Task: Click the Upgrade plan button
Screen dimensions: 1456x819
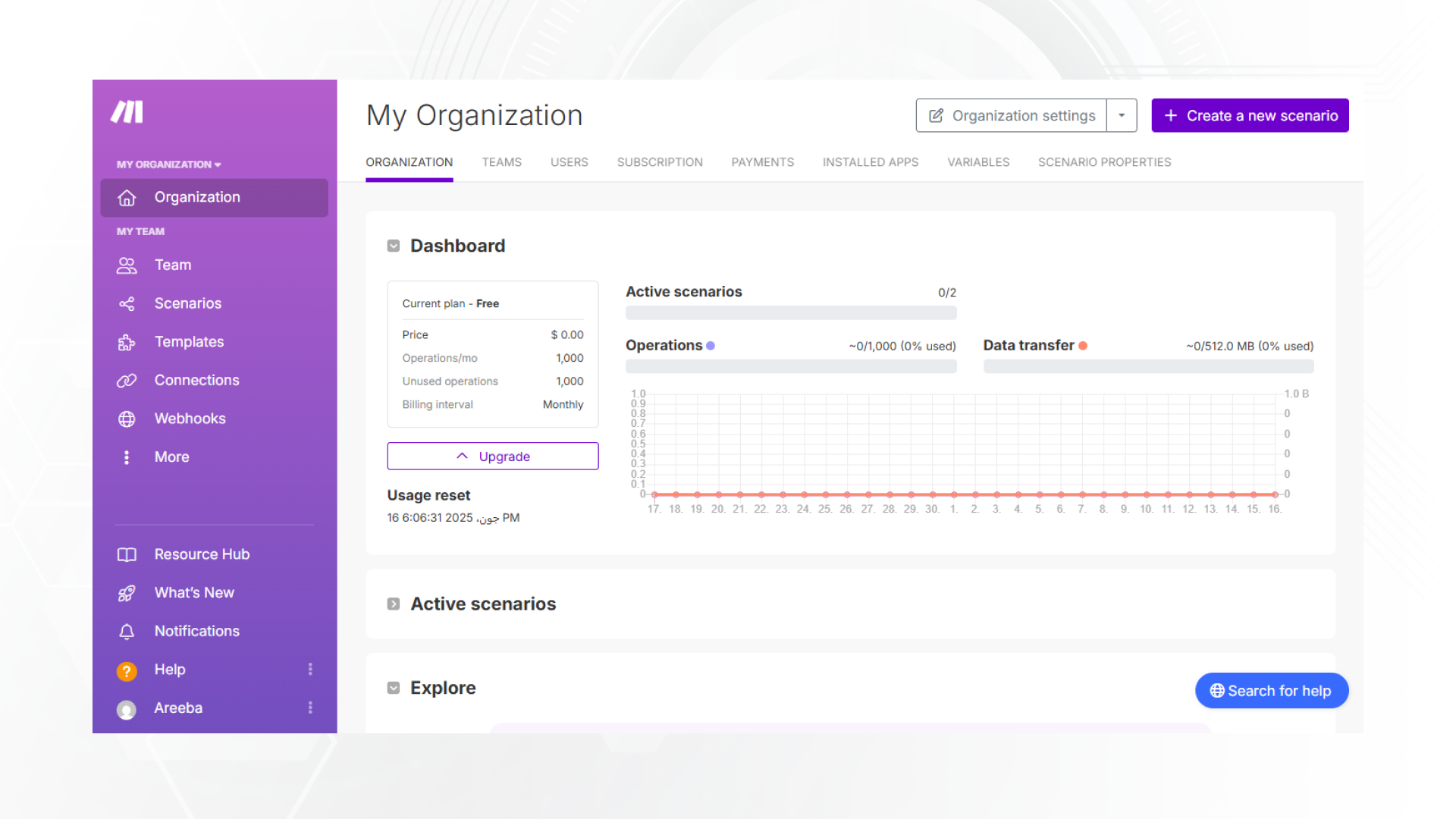Action: coord(493,457)
